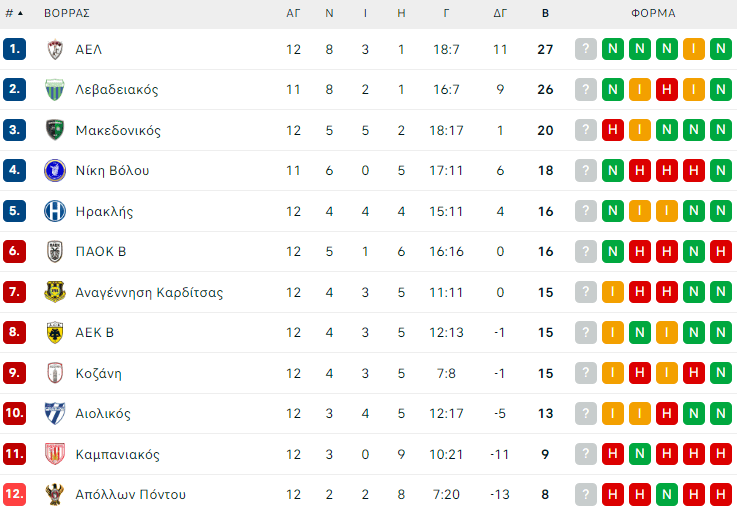Click the ΑΓ matches played column header
Image resolution: width=737 pixels, height=513 pixels.
(x=293, y=14)
